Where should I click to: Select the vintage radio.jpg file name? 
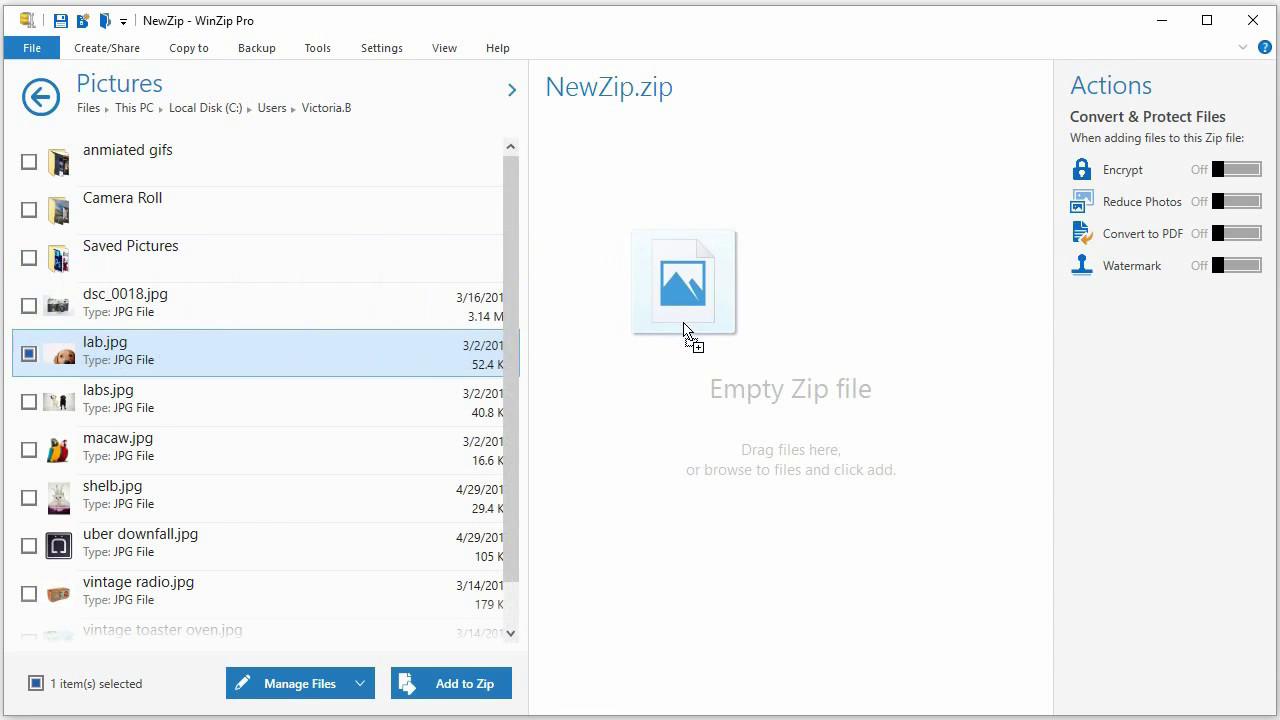pyautogui.click(x=138, y=582)
